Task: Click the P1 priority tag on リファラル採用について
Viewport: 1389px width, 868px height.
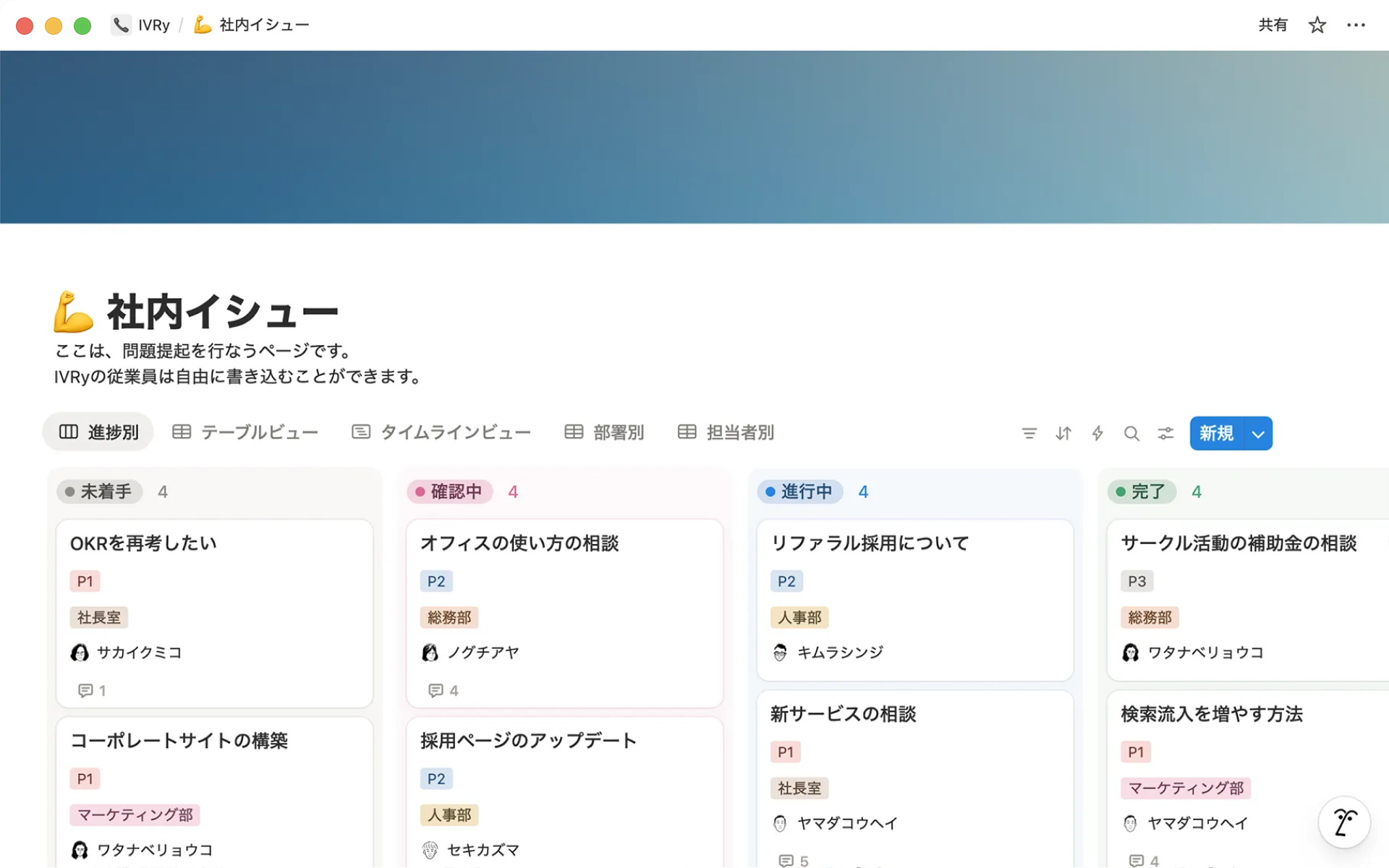Action: coord(786,580)
